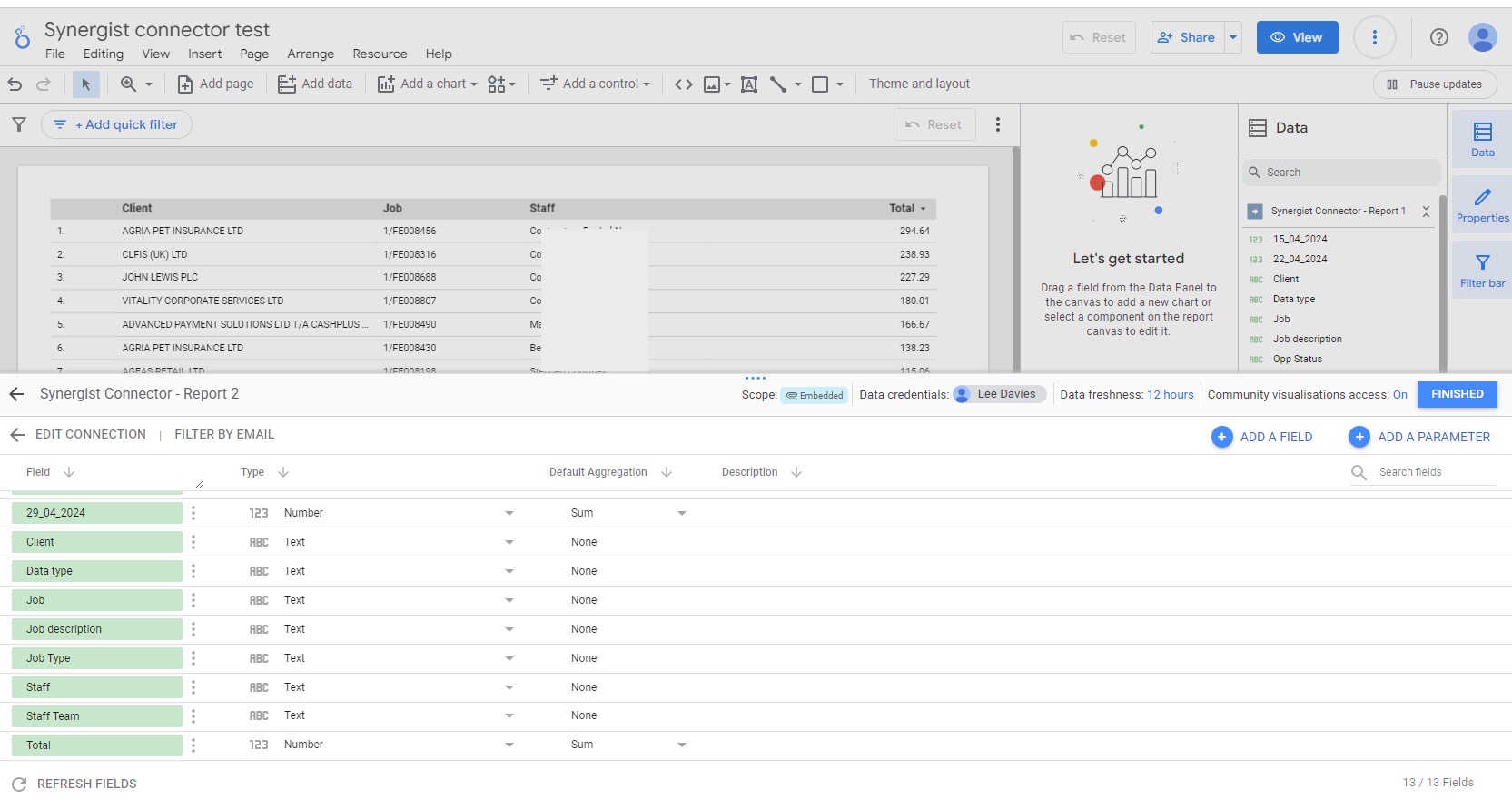Image resolution: width=1512 pixels, height=799 pixels.
Task: Click the Search box in Data panel
Action: pyautogui.click(x=1341, y=173)
